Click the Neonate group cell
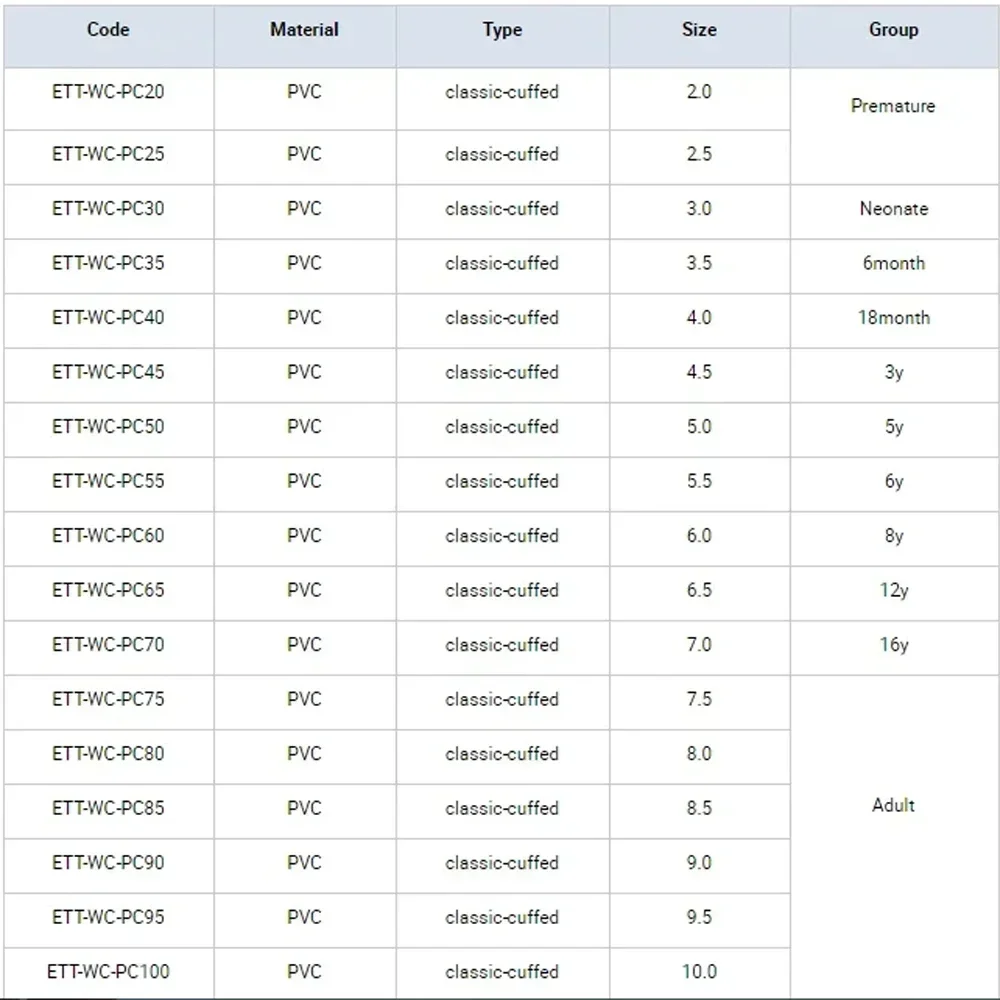This screenshot has width=1000, height=1000. click(893, 209)
